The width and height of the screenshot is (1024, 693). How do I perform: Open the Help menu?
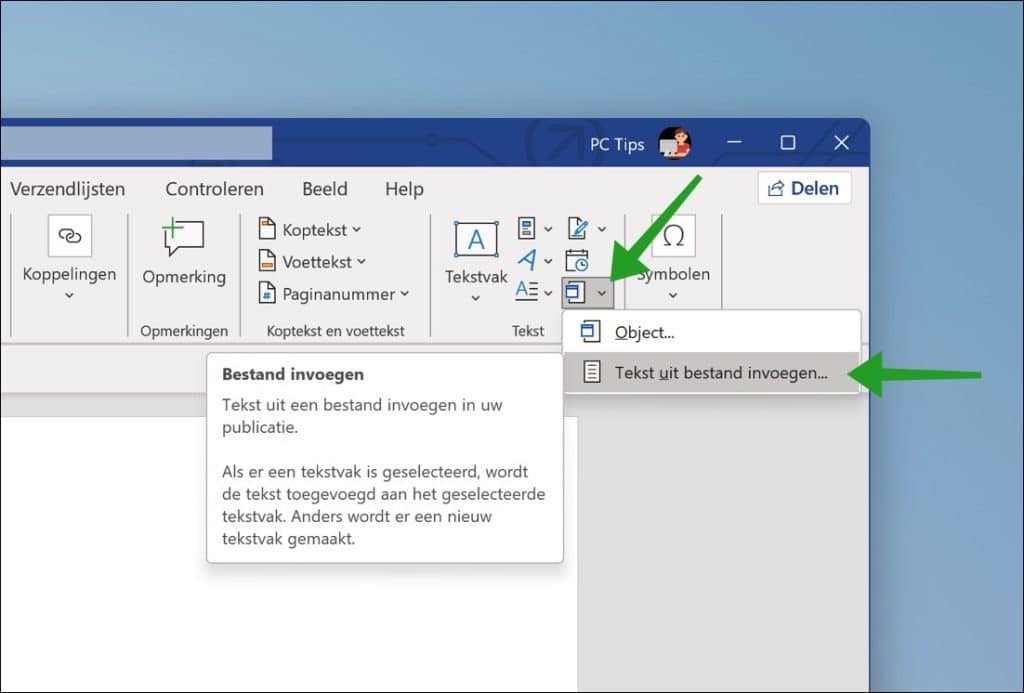tap(403, 189)
